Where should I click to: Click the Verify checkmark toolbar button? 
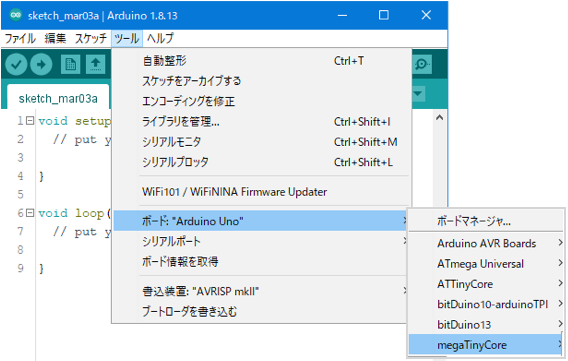[16, 64]
